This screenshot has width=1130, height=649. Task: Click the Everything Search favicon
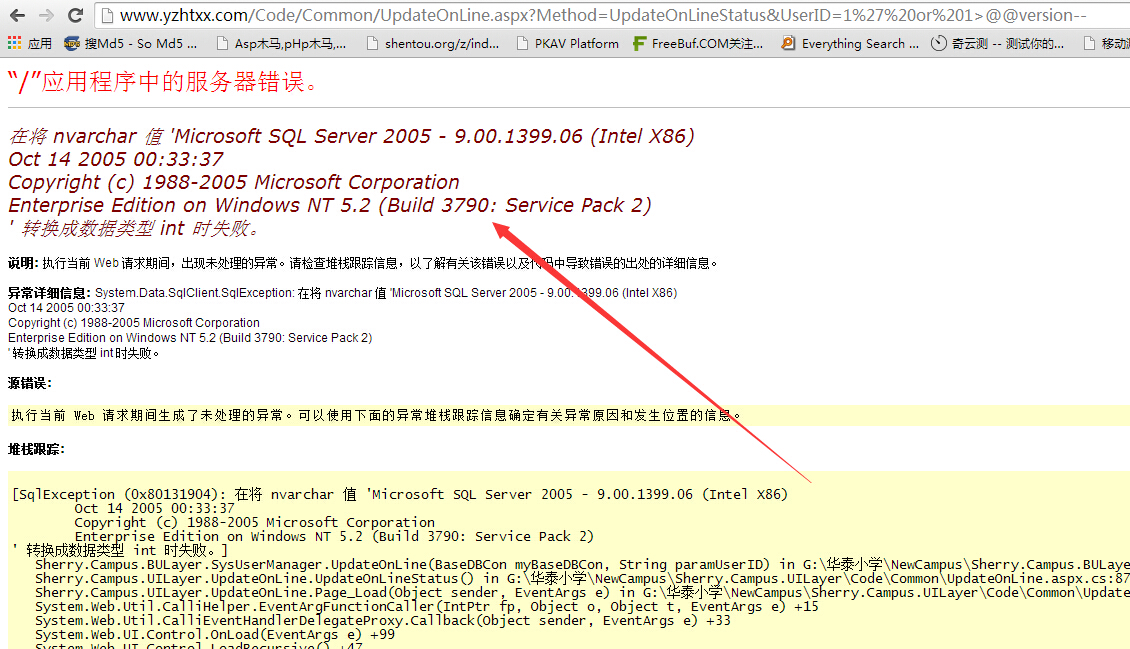click(788, 44)
